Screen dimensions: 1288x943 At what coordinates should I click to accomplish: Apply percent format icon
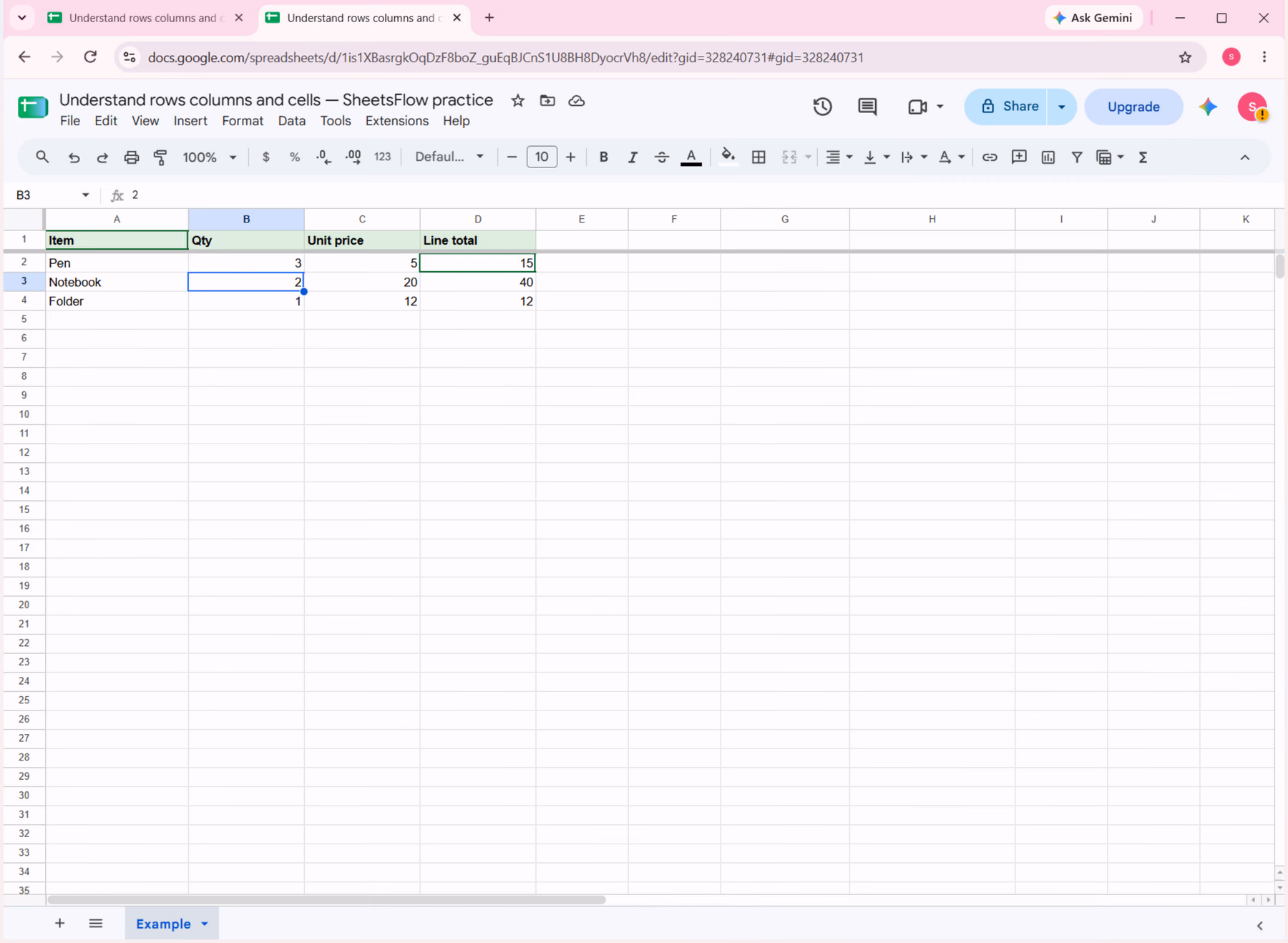click(295, 157)
